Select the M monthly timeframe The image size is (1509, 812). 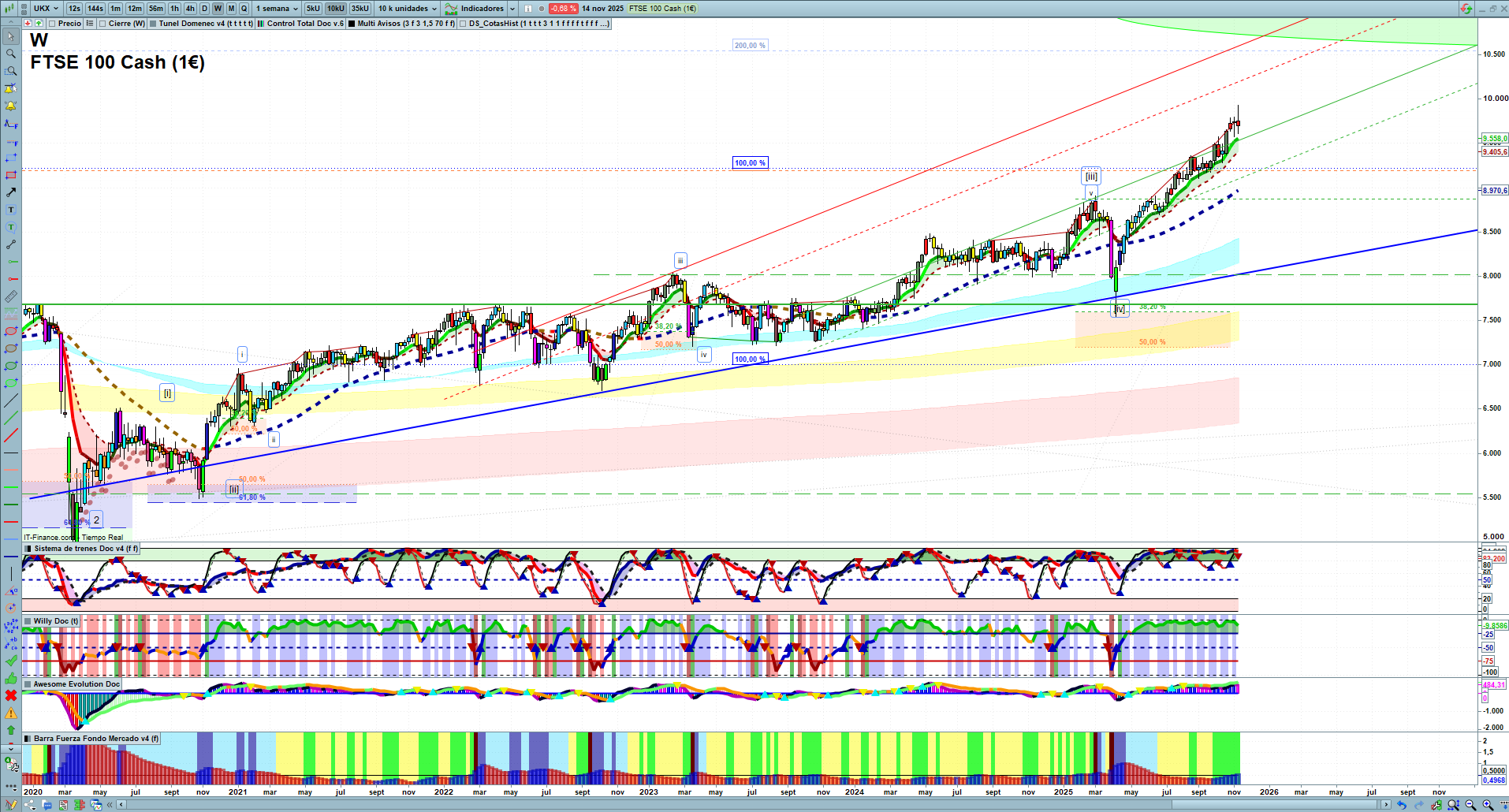coord(231,9)
